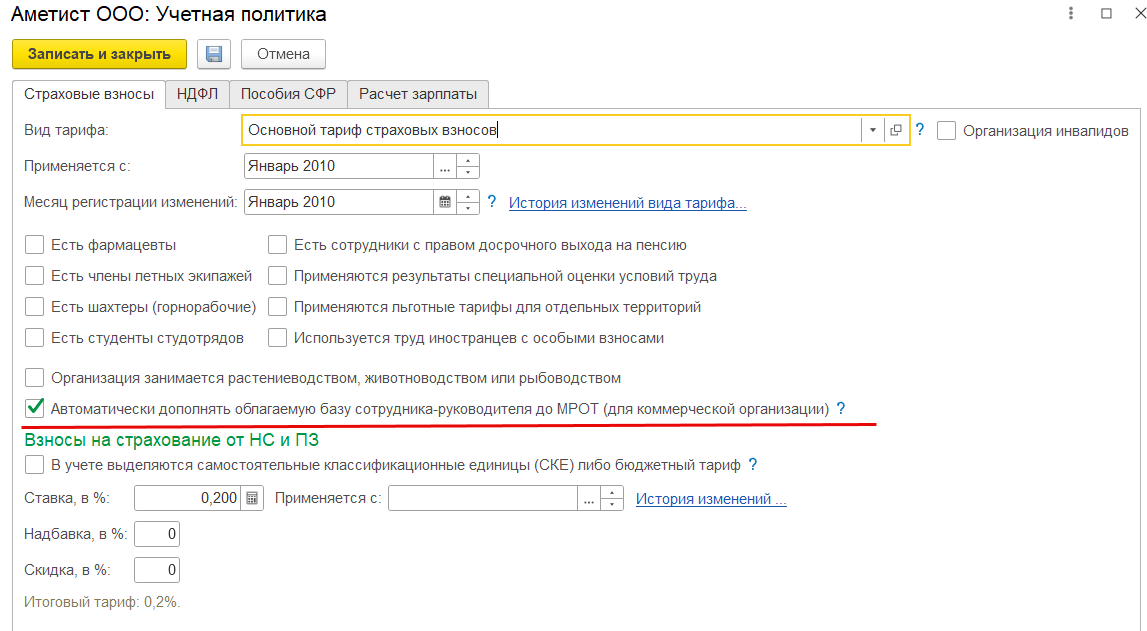Switch to the НДФЛ tab
The height and width of the screenshot is (631, 1147).
point(197,93)
